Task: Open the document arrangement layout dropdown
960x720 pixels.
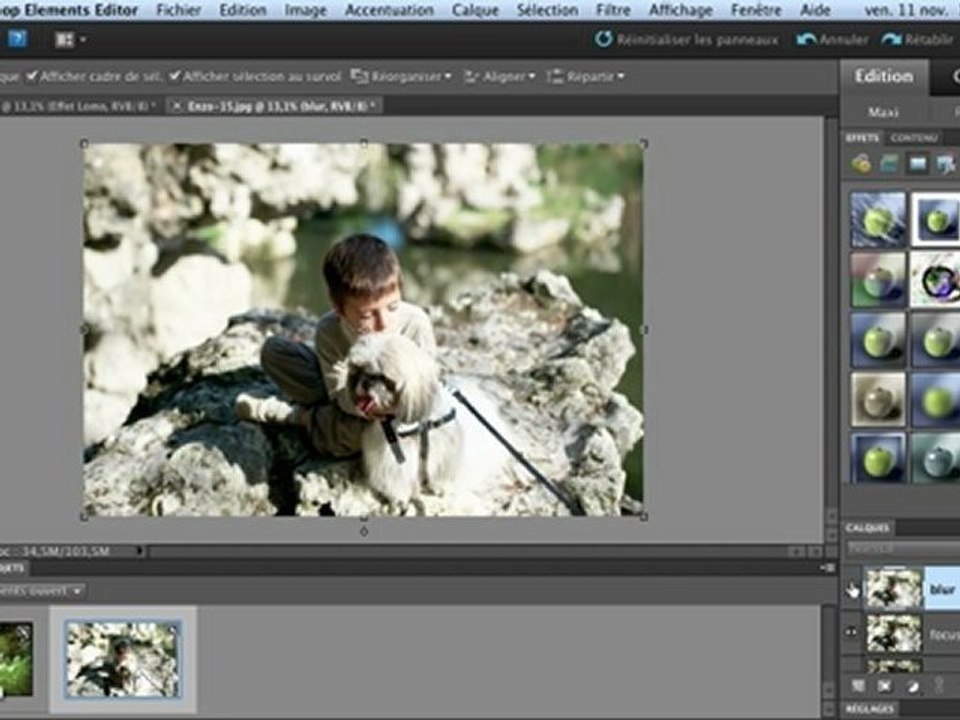Action: click(x=70, y=40)
